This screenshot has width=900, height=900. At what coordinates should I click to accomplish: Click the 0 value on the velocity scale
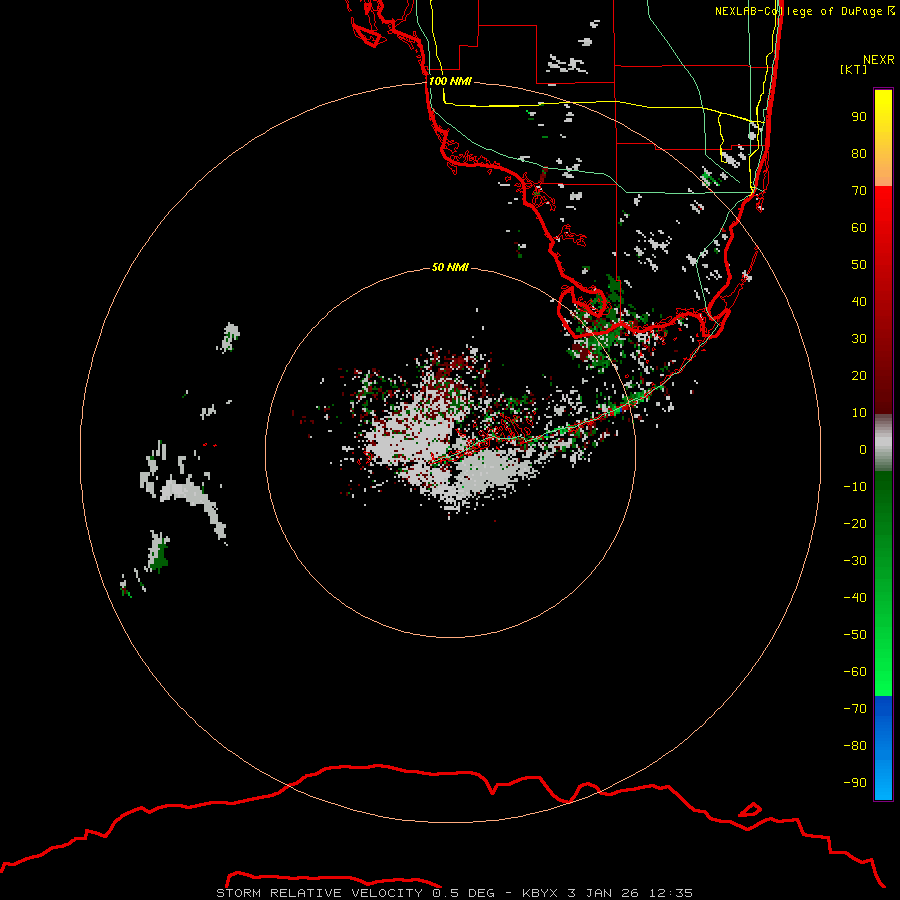pyautogui.click(x=863, y=449)
